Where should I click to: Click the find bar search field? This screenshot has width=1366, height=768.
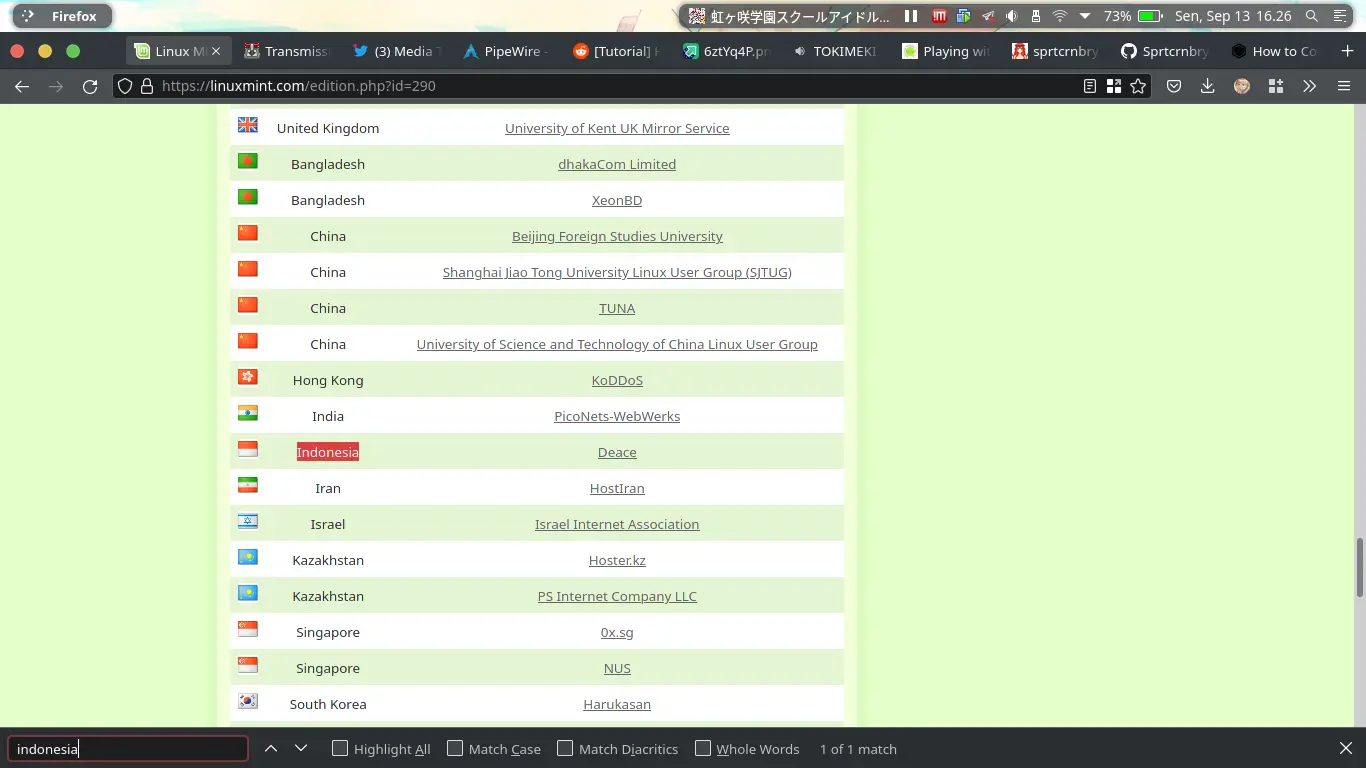click(128, 749)
